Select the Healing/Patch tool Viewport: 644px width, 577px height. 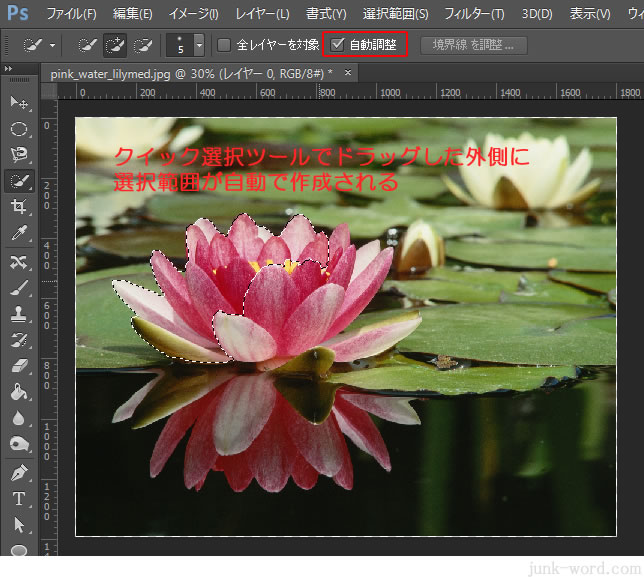click(x=19, y=262)
